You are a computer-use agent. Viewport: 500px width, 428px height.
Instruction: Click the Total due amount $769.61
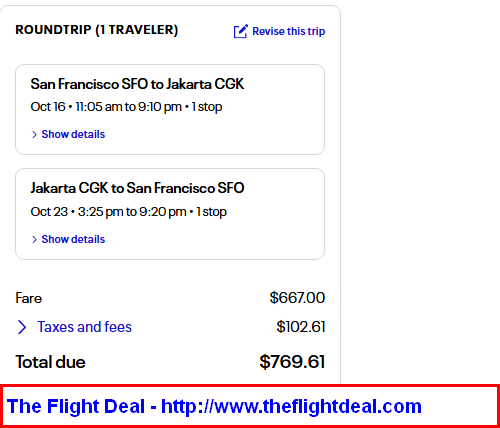click(x=292, y=362)
